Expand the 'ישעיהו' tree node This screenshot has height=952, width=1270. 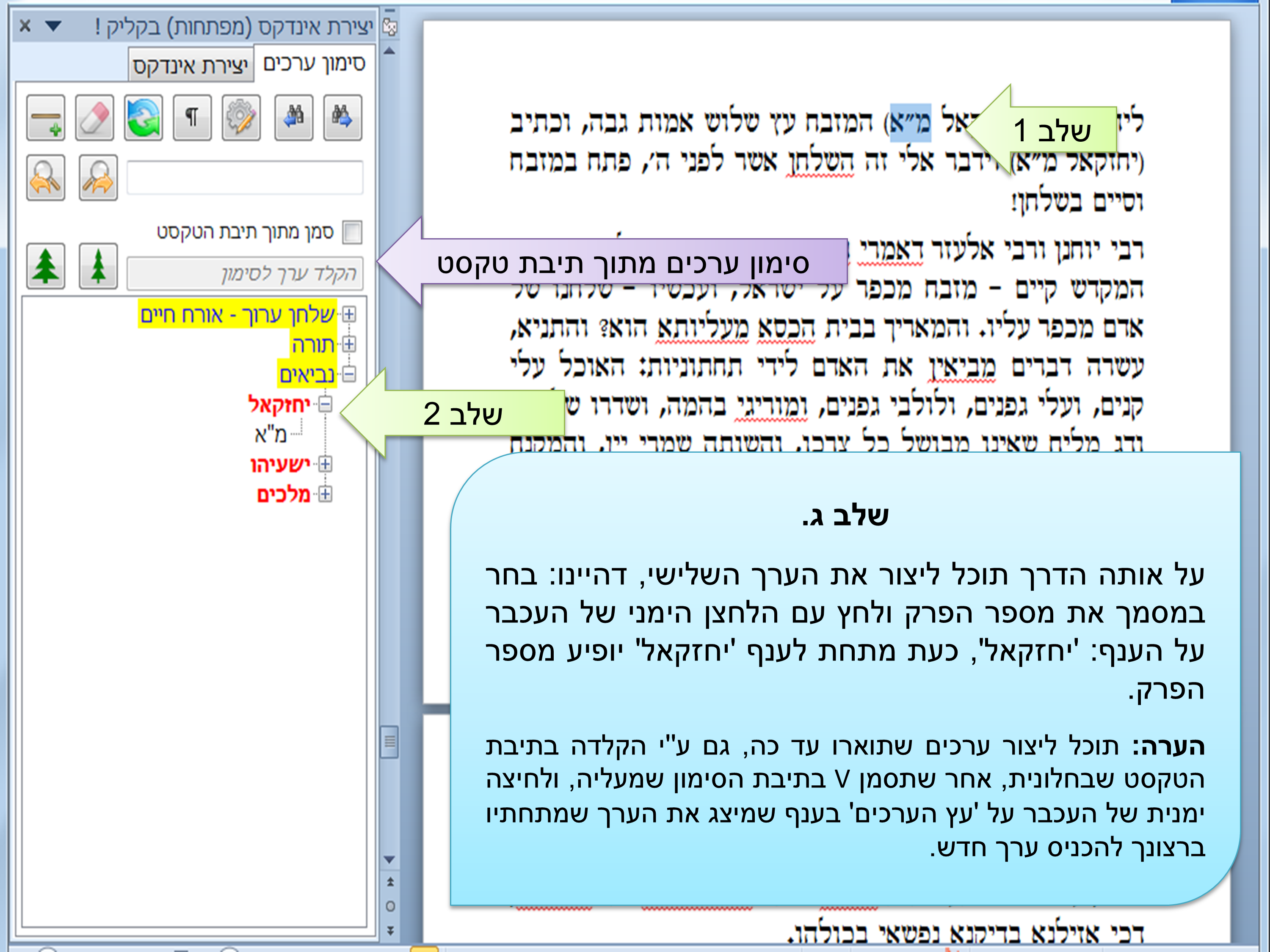[325, 464]
